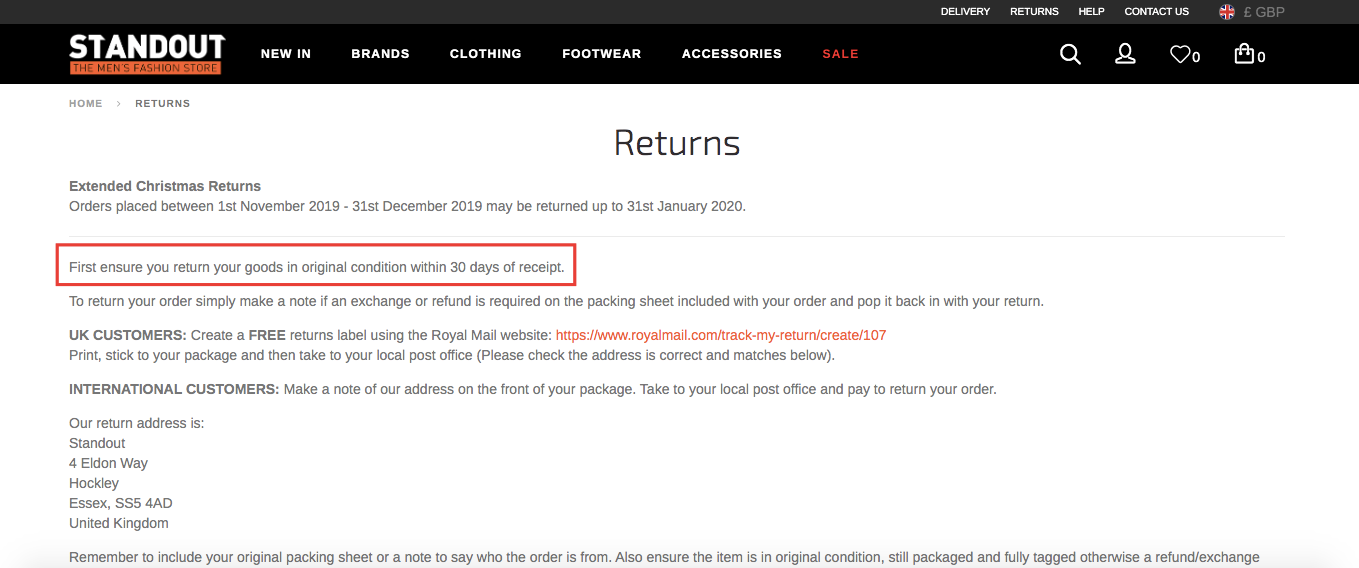This screenshot has height=568, width=1359.
Task: Expand the Footwear menu
Action: [x=601, y=54]
